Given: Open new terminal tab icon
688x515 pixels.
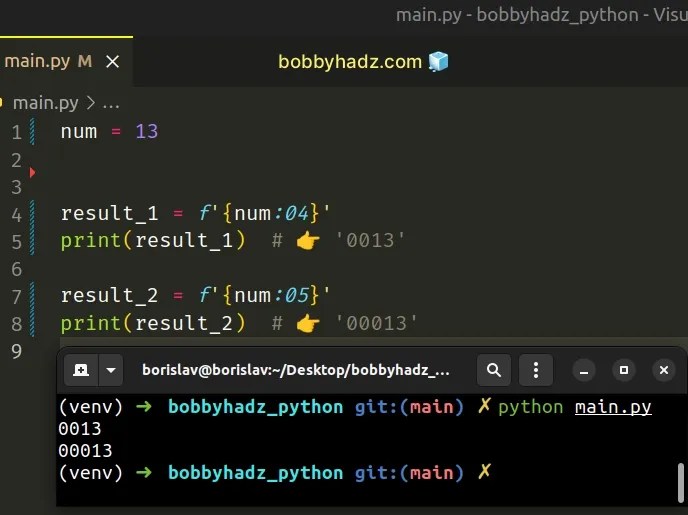Looking at the screenshot, I should click(81, 370).
